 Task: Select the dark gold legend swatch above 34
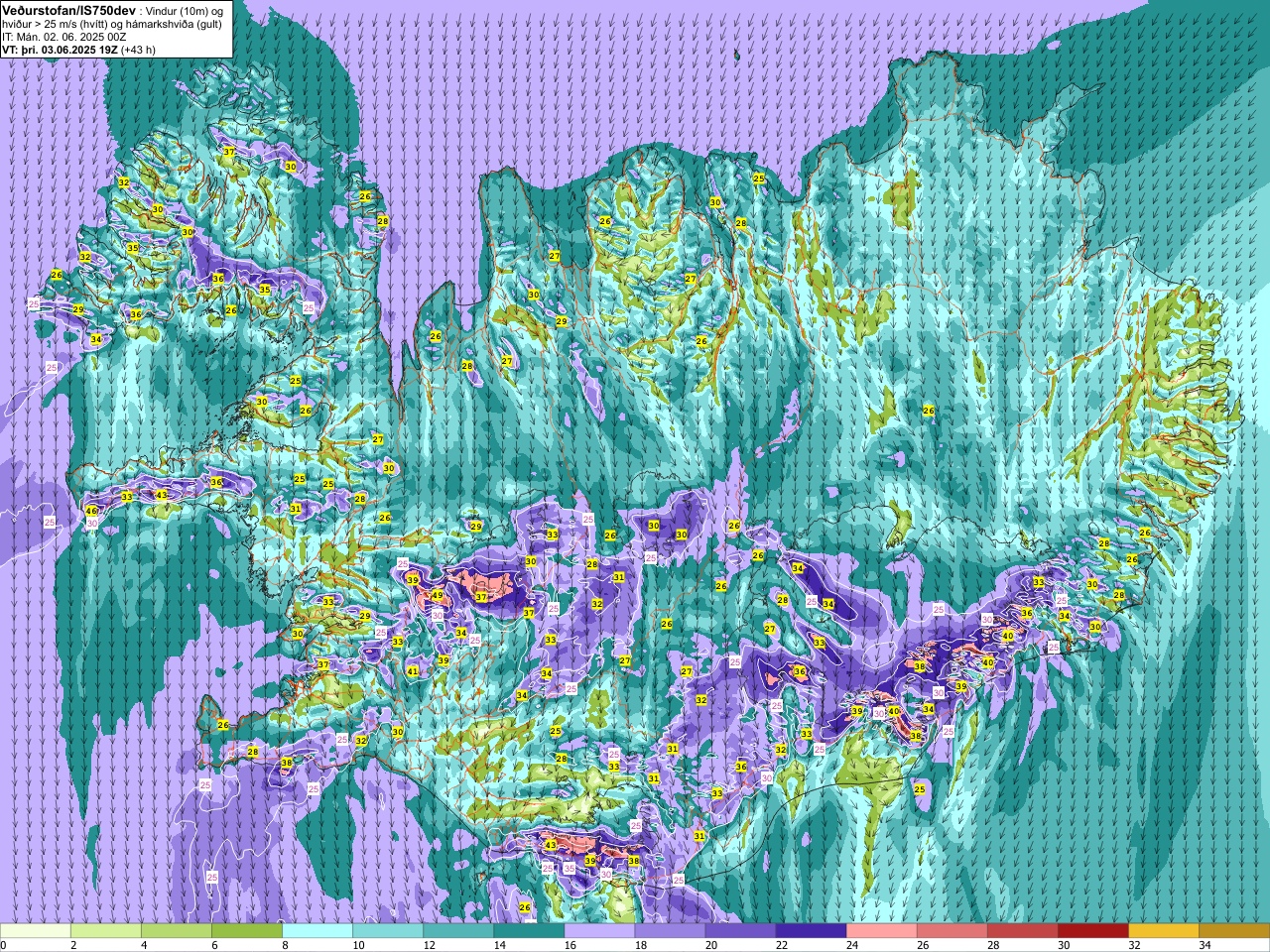[x=1233, y=931]
